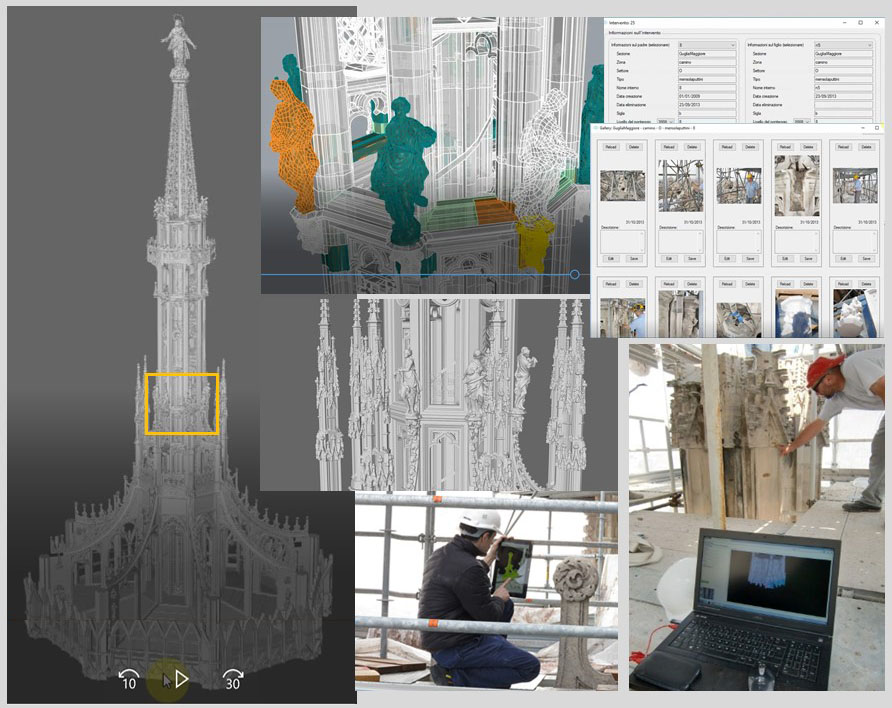
Task: Edit description of fourth top-row Gallery photo
Action: (785, 259)
